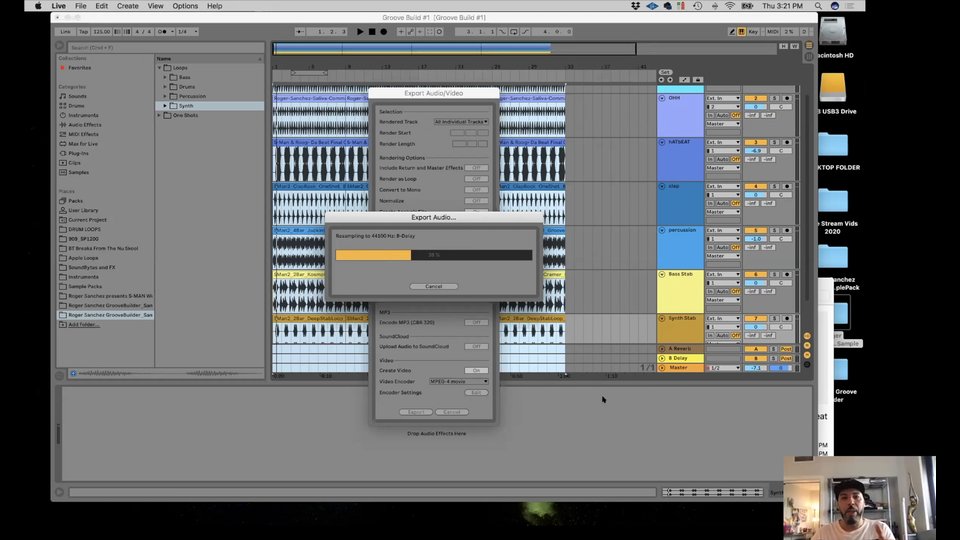Open Packs in Places
Viewport: 960px width, 540px height.
75,201
